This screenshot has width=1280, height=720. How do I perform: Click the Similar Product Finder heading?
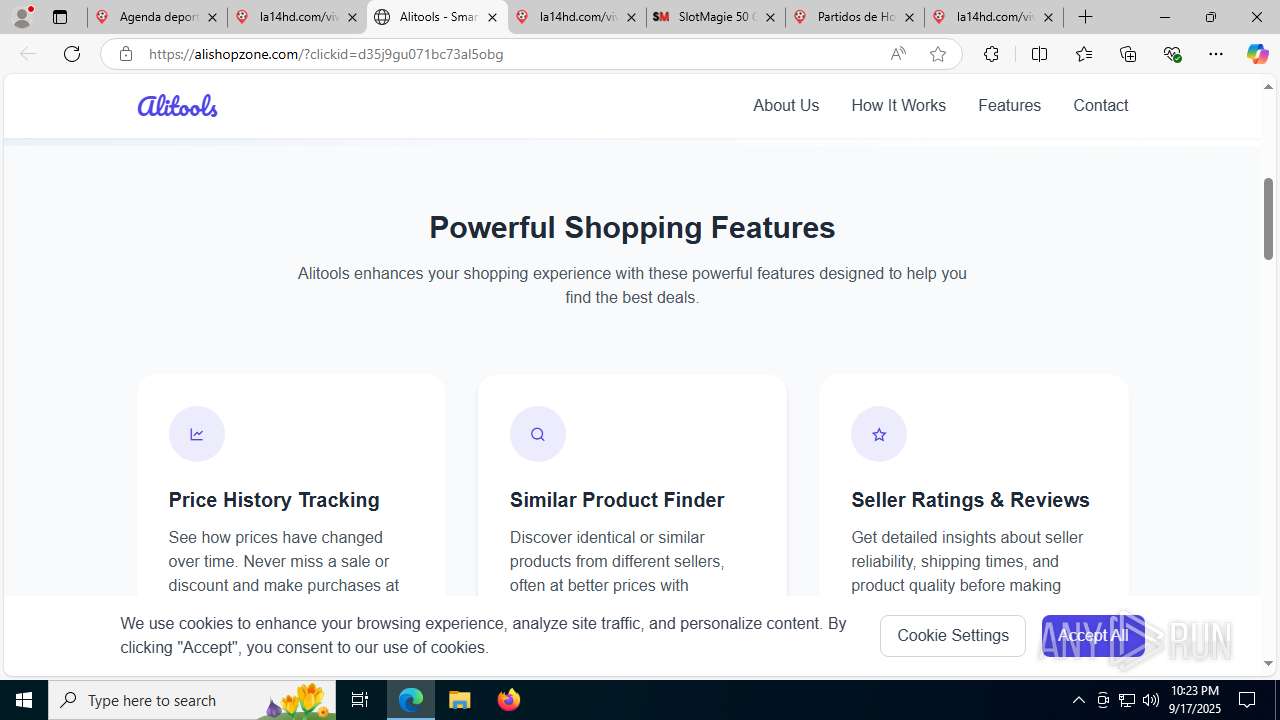pyautogui.click(x=617, y=500)
